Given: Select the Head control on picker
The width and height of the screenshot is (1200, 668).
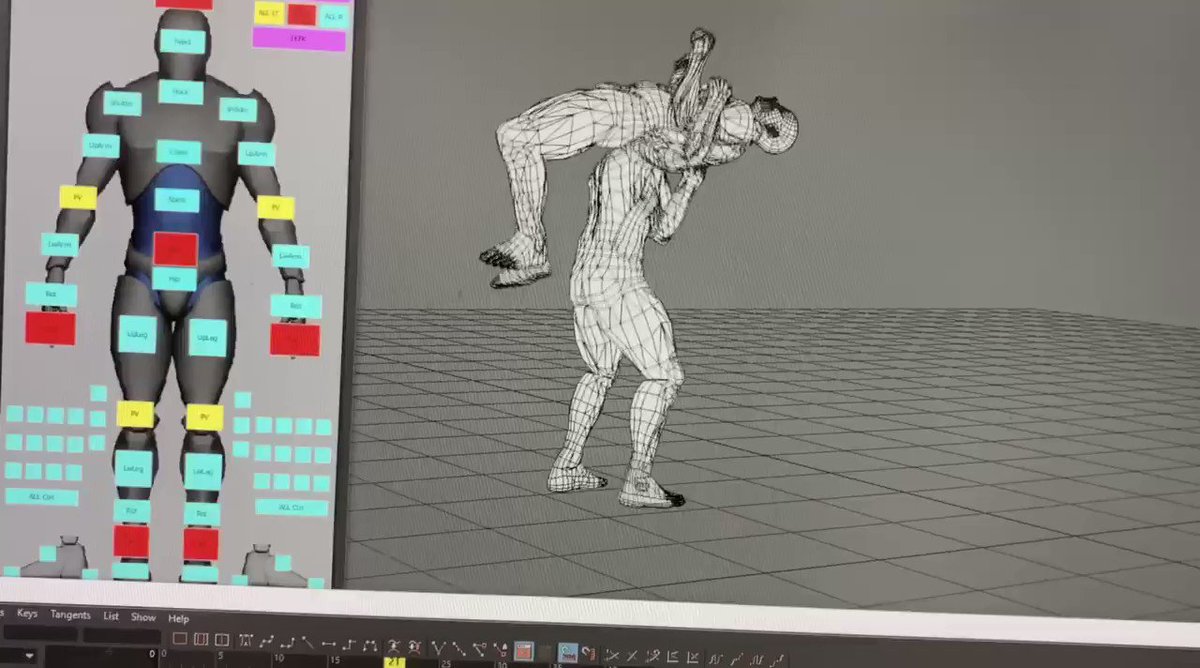Looking at the screenshot, I should tap(182, 42).
